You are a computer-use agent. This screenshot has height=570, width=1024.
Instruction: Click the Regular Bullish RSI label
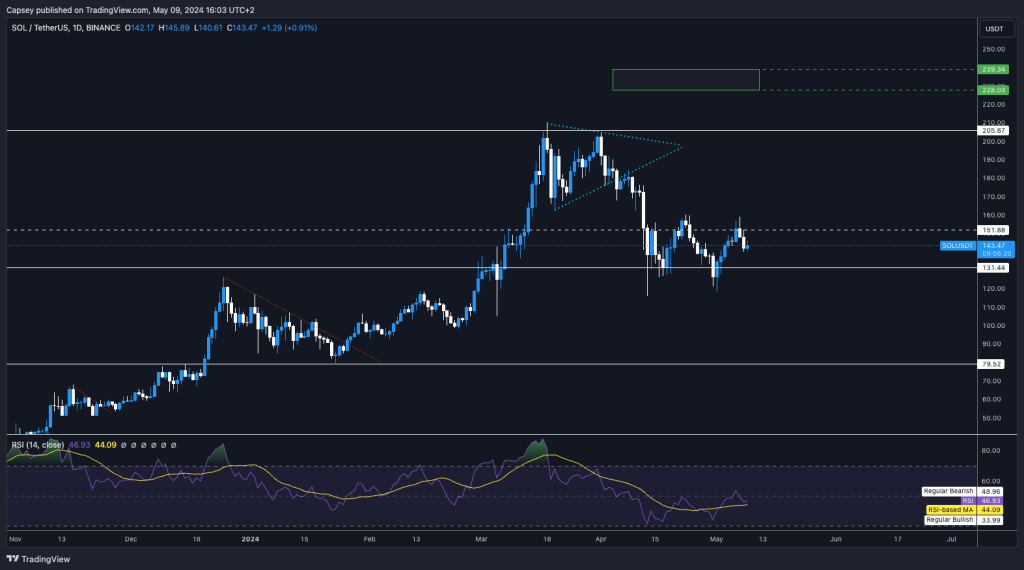point(949,520)
